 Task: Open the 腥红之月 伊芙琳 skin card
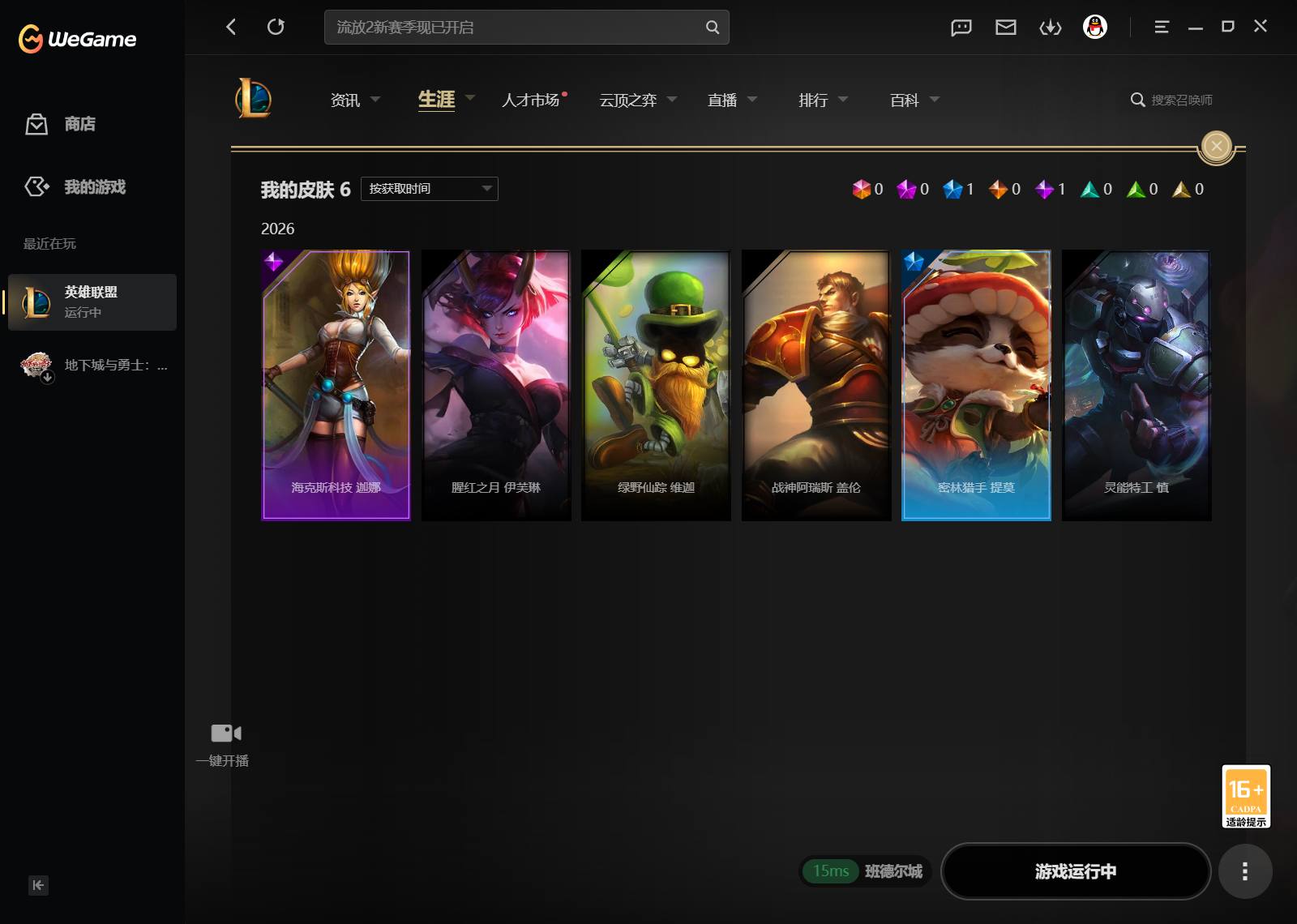[x=496, y=385]
